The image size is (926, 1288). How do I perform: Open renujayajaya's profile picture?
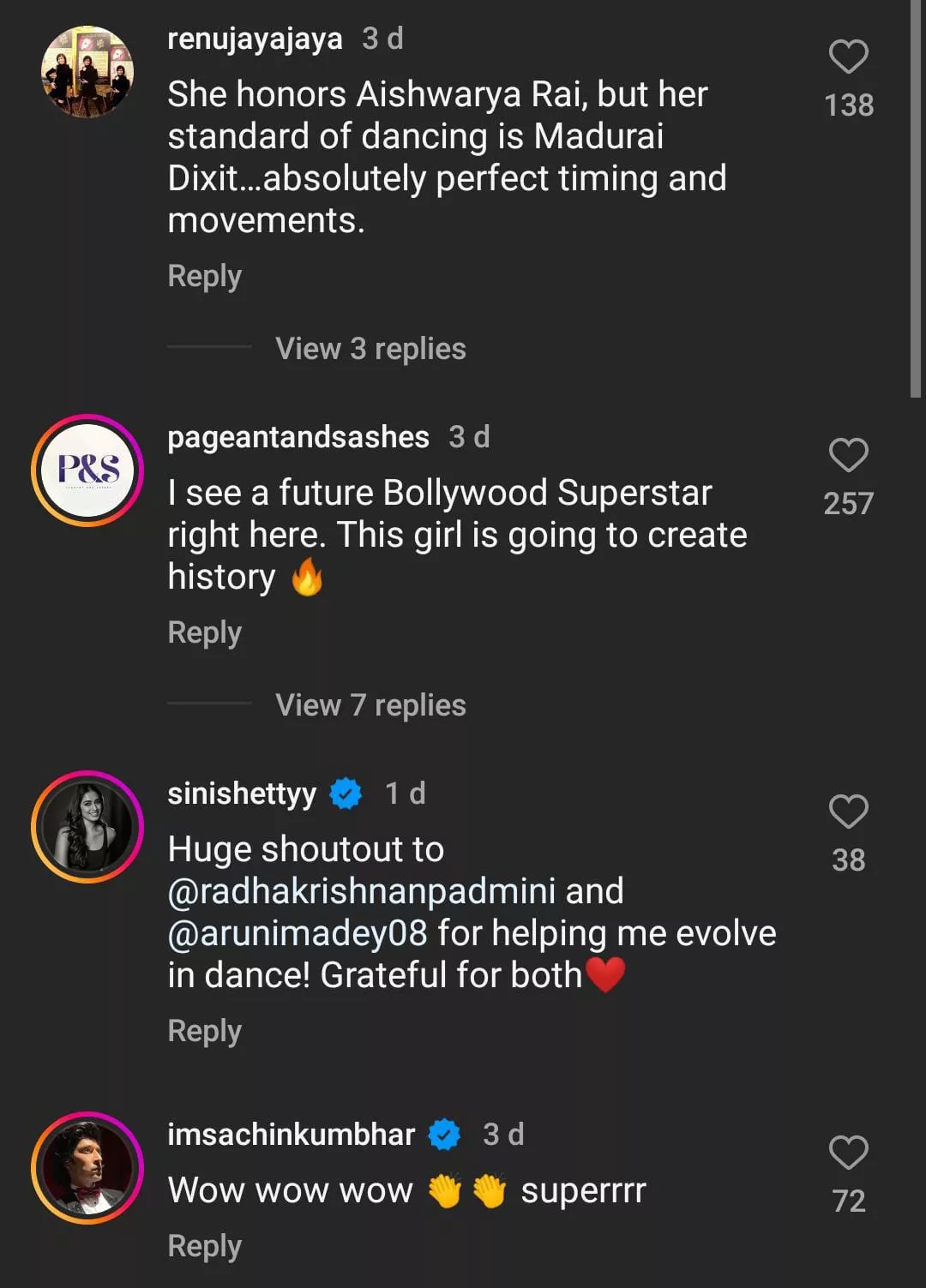[87, 72]
